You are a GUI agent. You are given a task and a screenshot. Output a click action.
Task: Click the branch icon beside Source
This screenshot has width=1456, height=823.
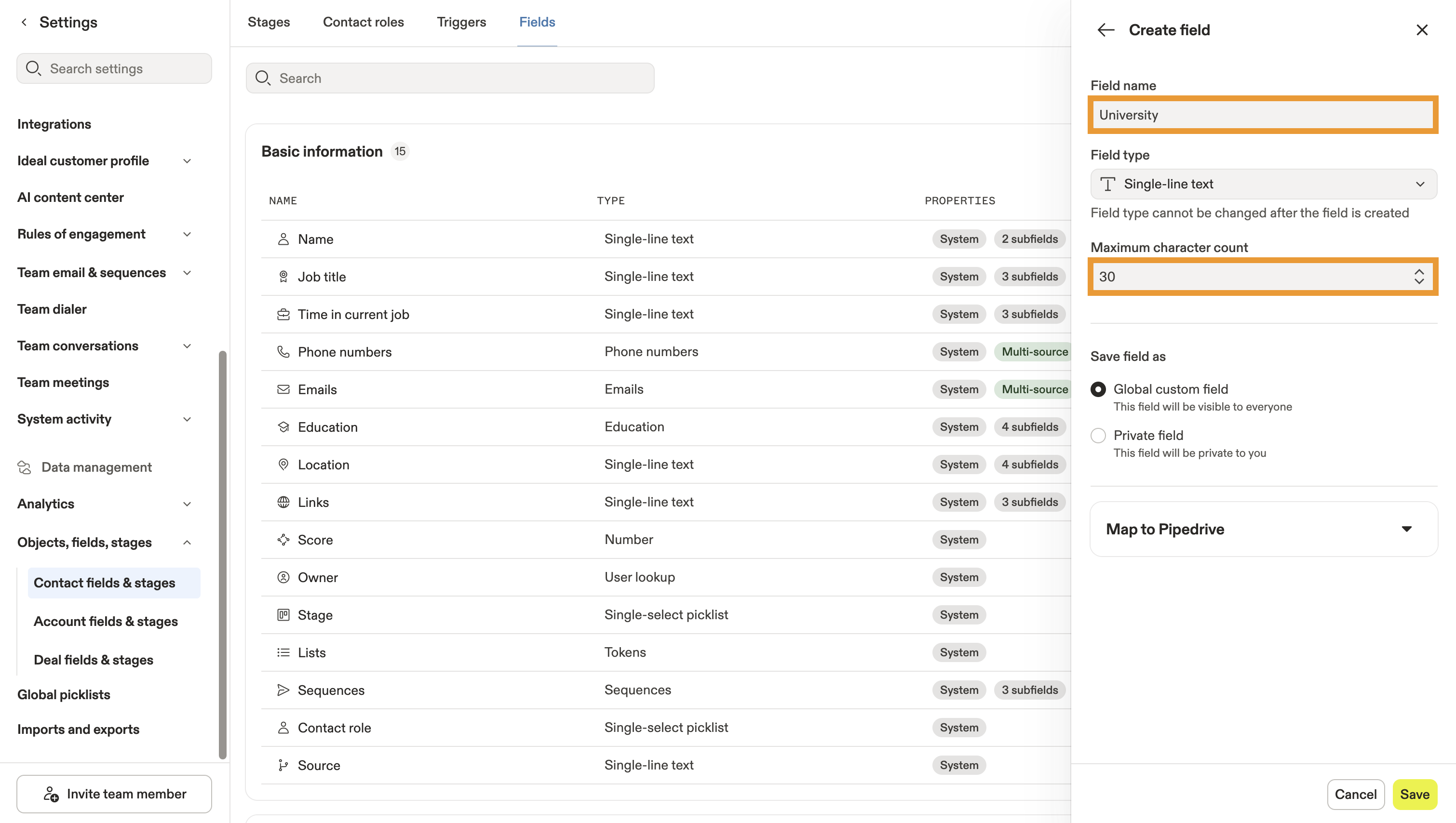click(x=283, y=765)
